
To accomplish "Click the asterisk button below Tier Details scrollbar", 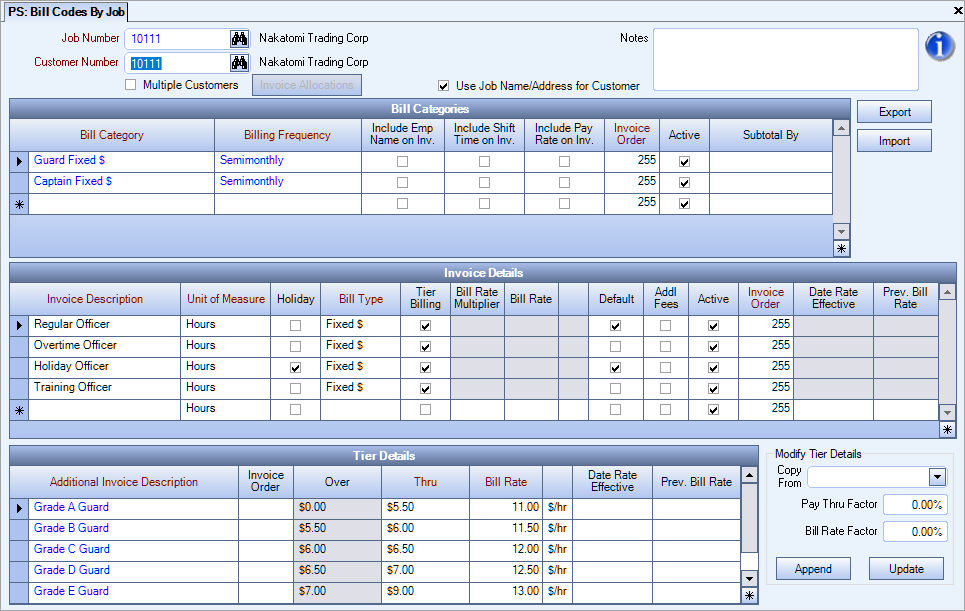I will point(748,596).
